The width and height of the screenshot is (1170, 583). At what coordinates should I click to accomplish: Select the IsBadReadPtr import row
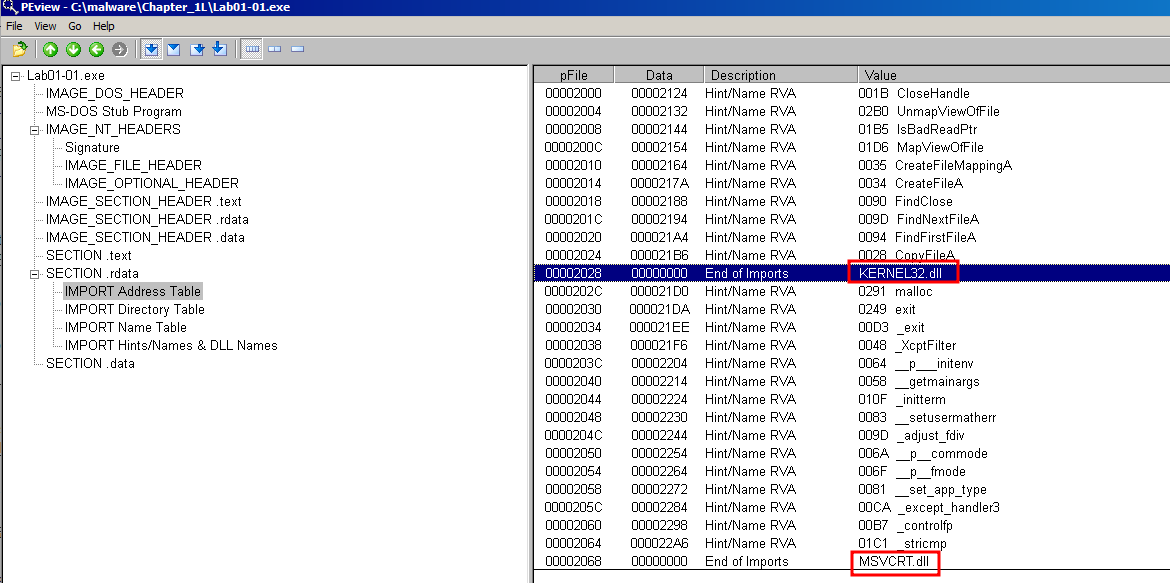click(852, 129)
